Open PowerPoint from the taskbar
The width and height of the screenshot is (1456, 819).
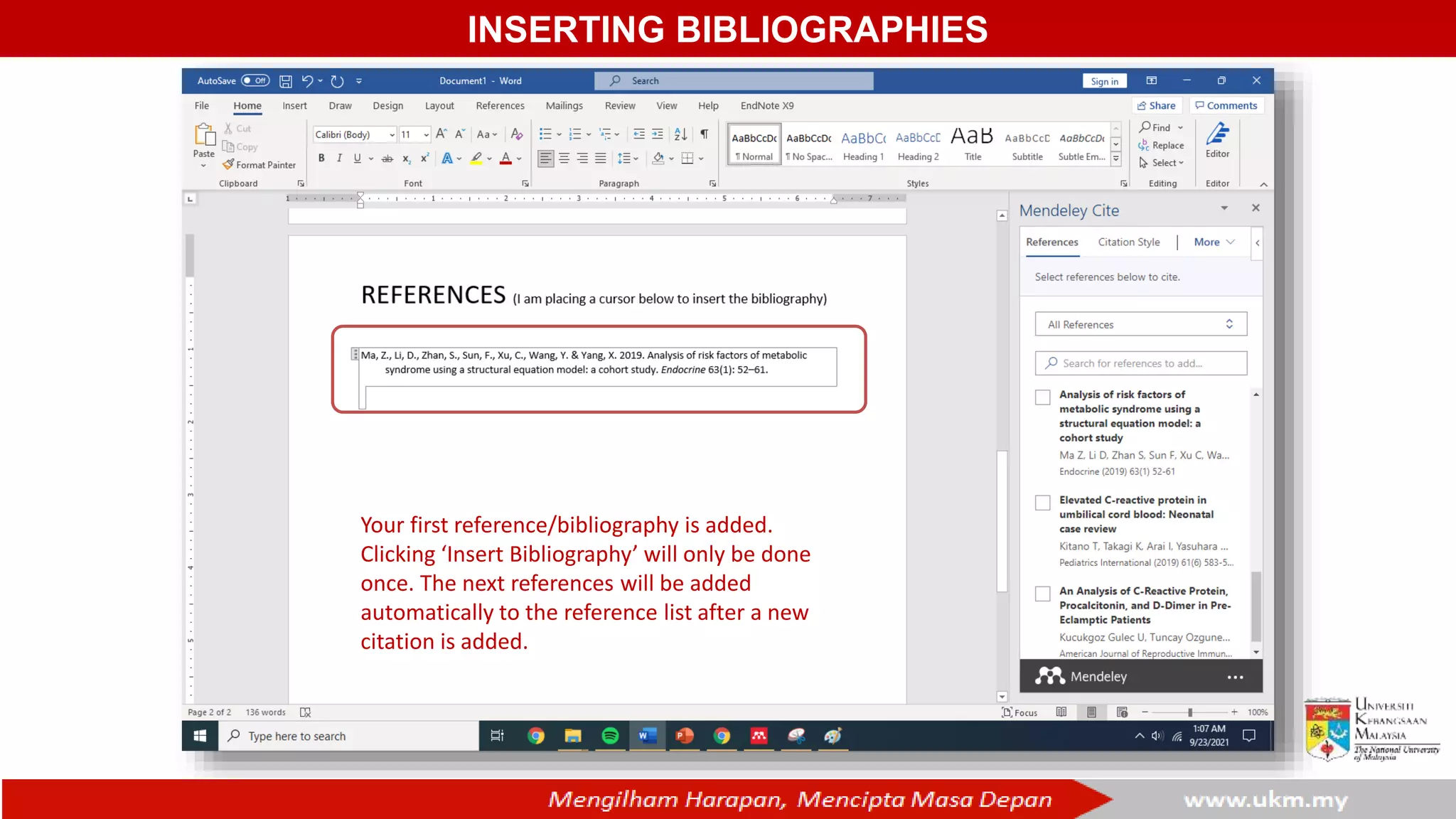[684, 736]
